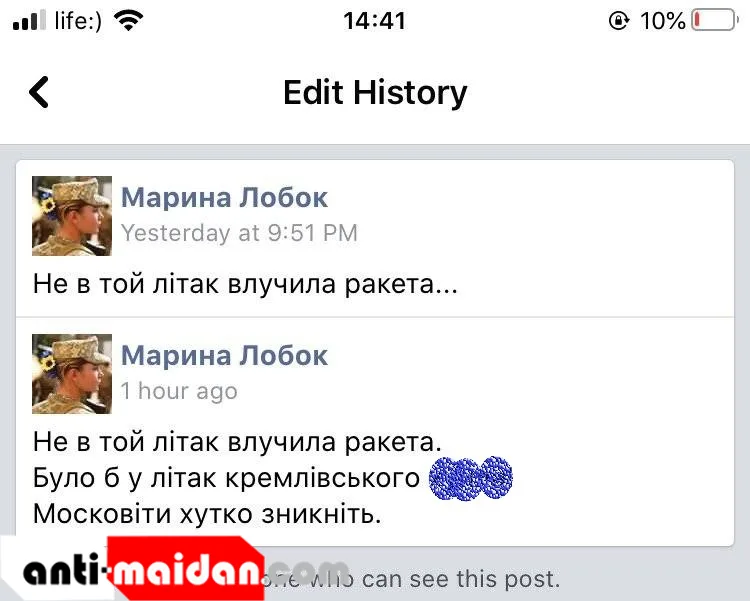The width and height of the screenshot is (750, 601).
Task: Tap the Wi-Fi status icon
Action: tap(128, 21)
